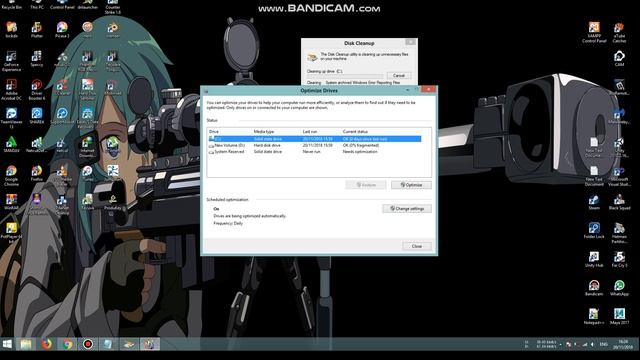The height and width of the screenshot is (360, 640).
Task: Open the Microsoft Visual Studio shortcut
Action: [x=619, y=176]
